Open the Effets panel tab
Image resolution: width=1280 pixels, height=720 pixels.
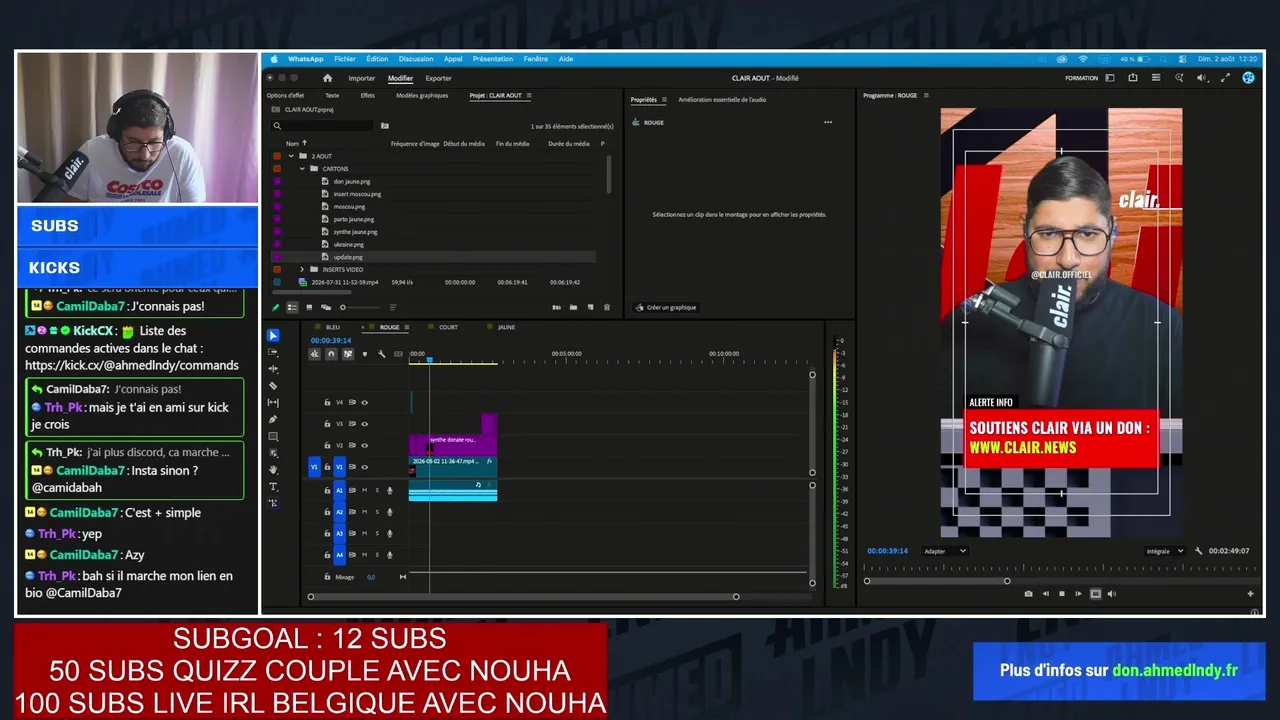pyautogui.click(x=367, y=95)
